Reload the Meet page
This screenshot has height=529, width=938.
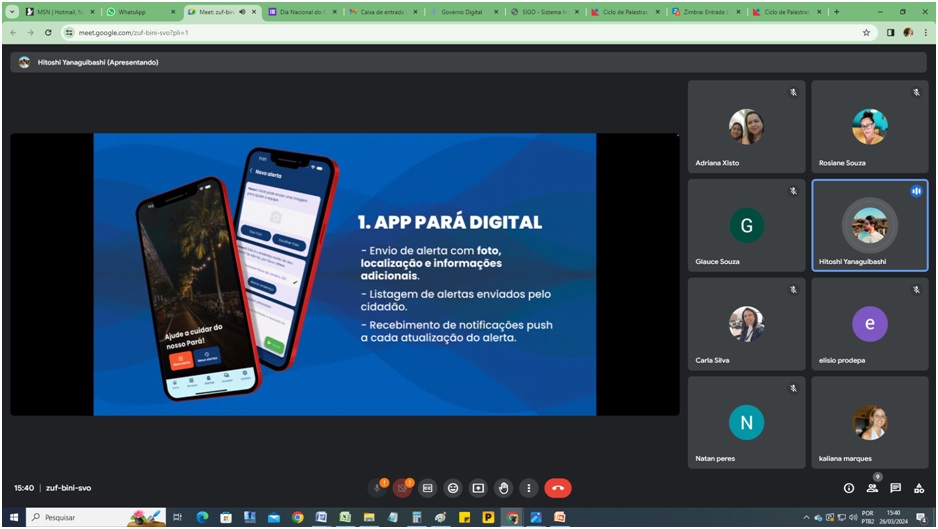point(48,33)
